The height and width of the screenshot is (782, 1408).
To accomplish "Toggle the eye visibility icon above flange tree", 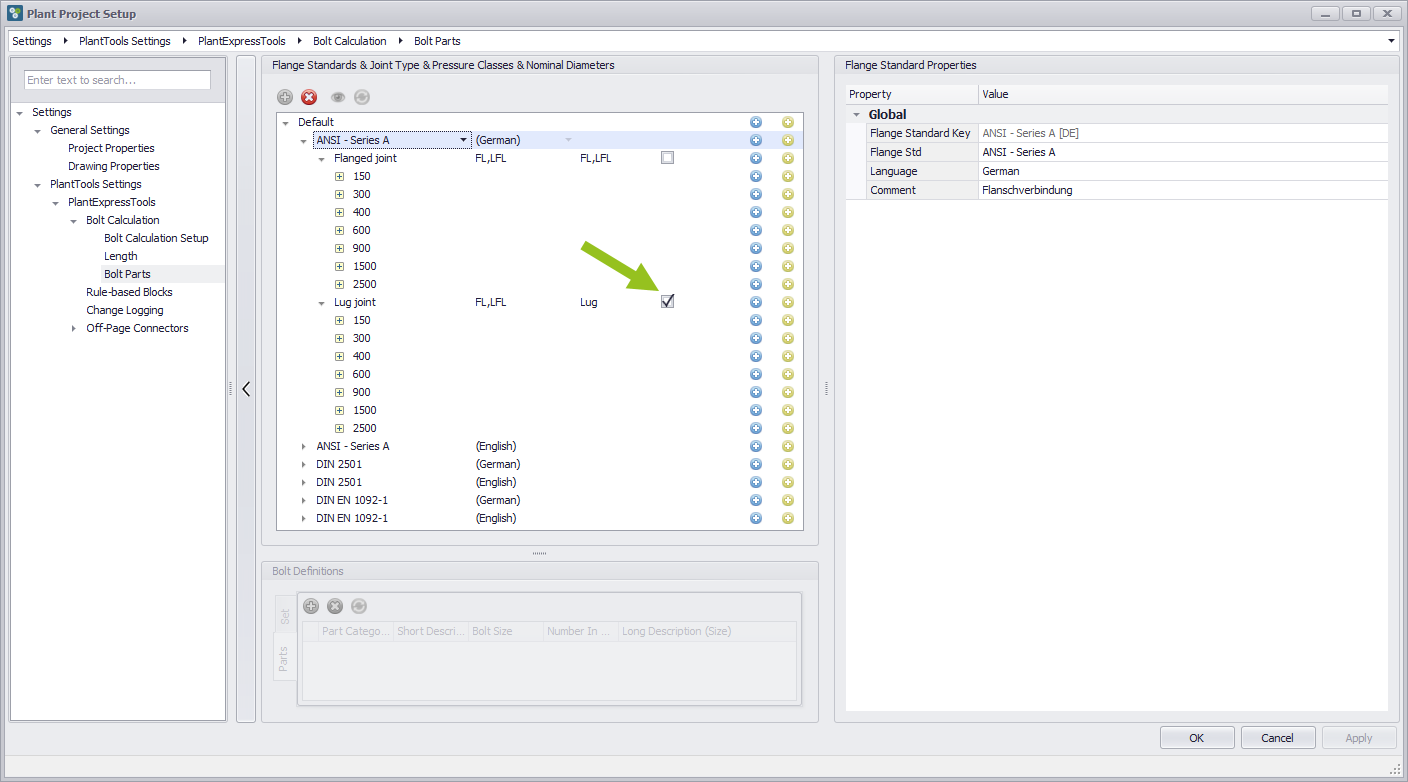I will click(x=338, y=97).
